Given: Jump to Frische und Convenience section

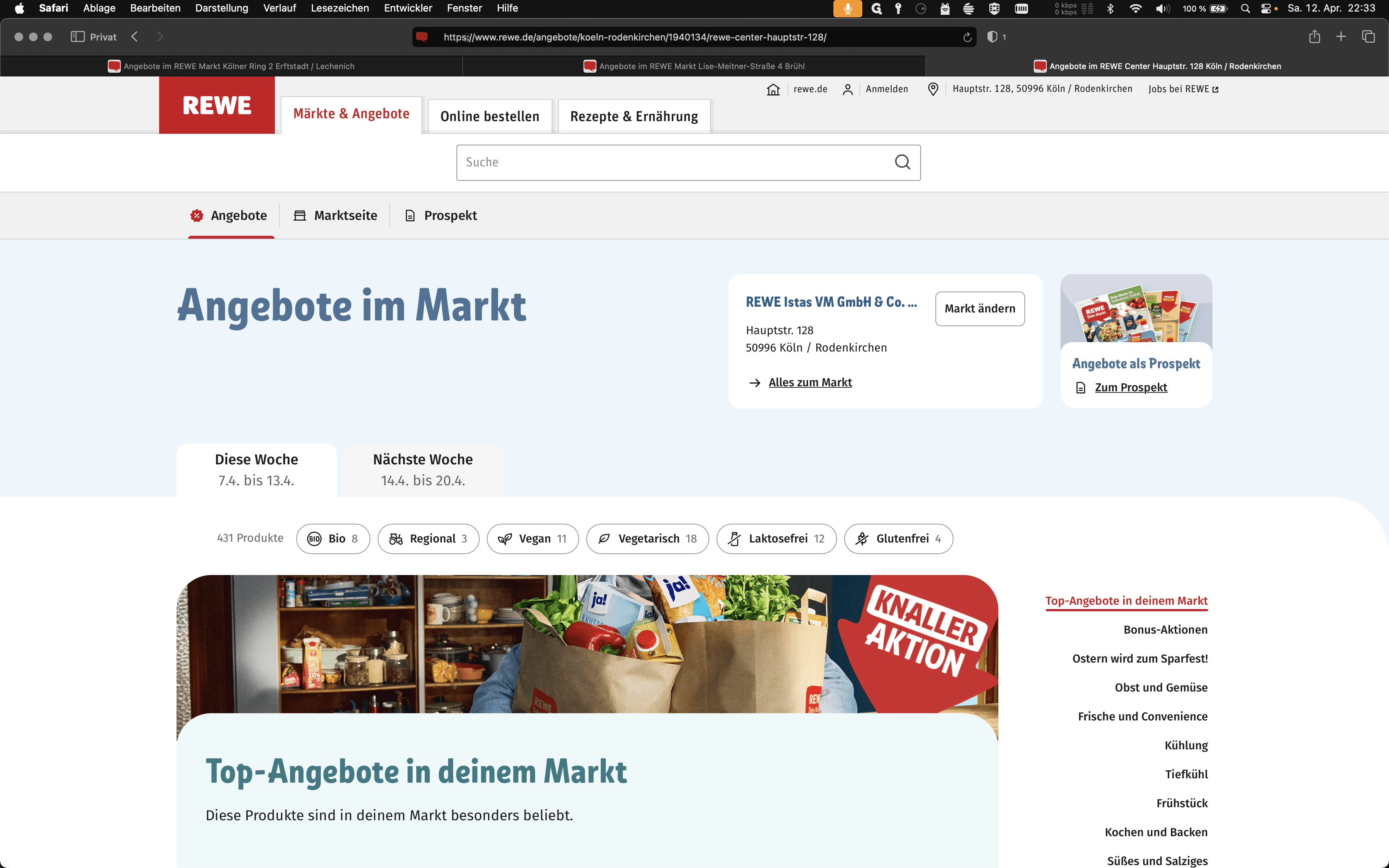Looking at the screenshot, I should (x=1142, y=716).
